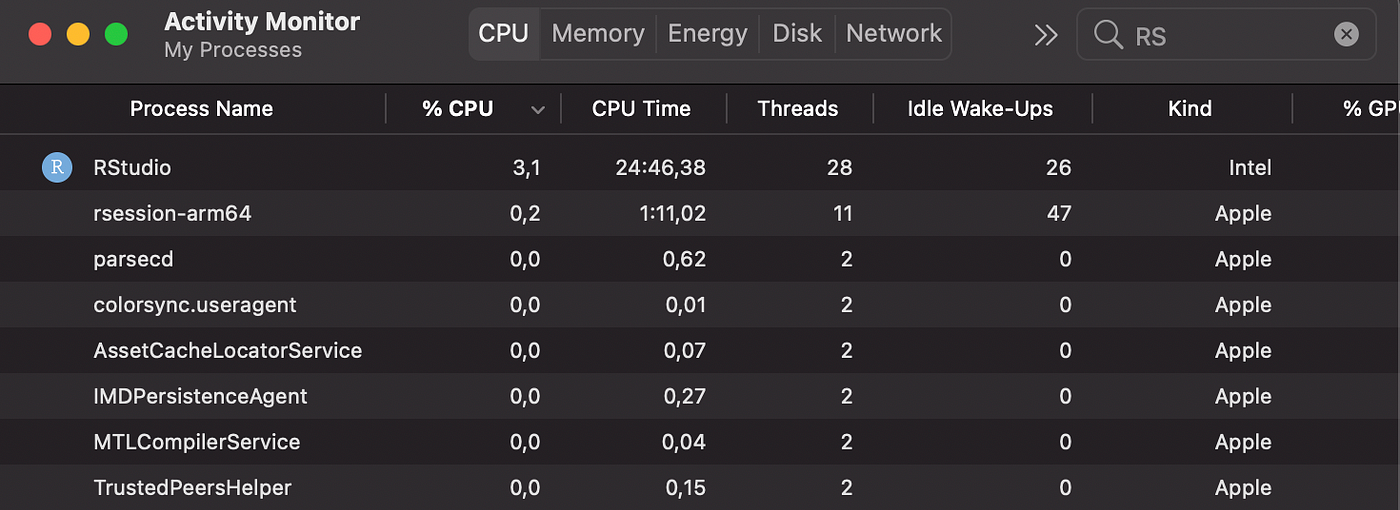Screen dimensions: 1400x510
Task: Click the magnifying glass search icon
Action: pos(1107,35)
